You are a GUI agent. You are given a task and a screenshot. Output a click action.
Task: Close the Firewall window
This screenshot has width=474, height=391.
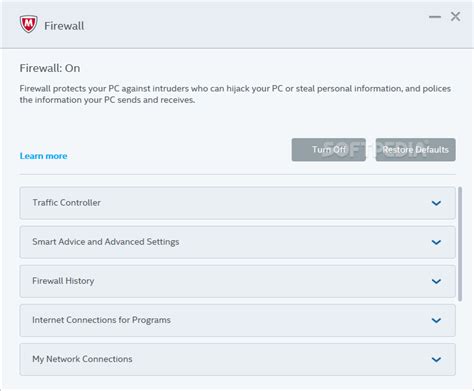click(x=455, y=16)
